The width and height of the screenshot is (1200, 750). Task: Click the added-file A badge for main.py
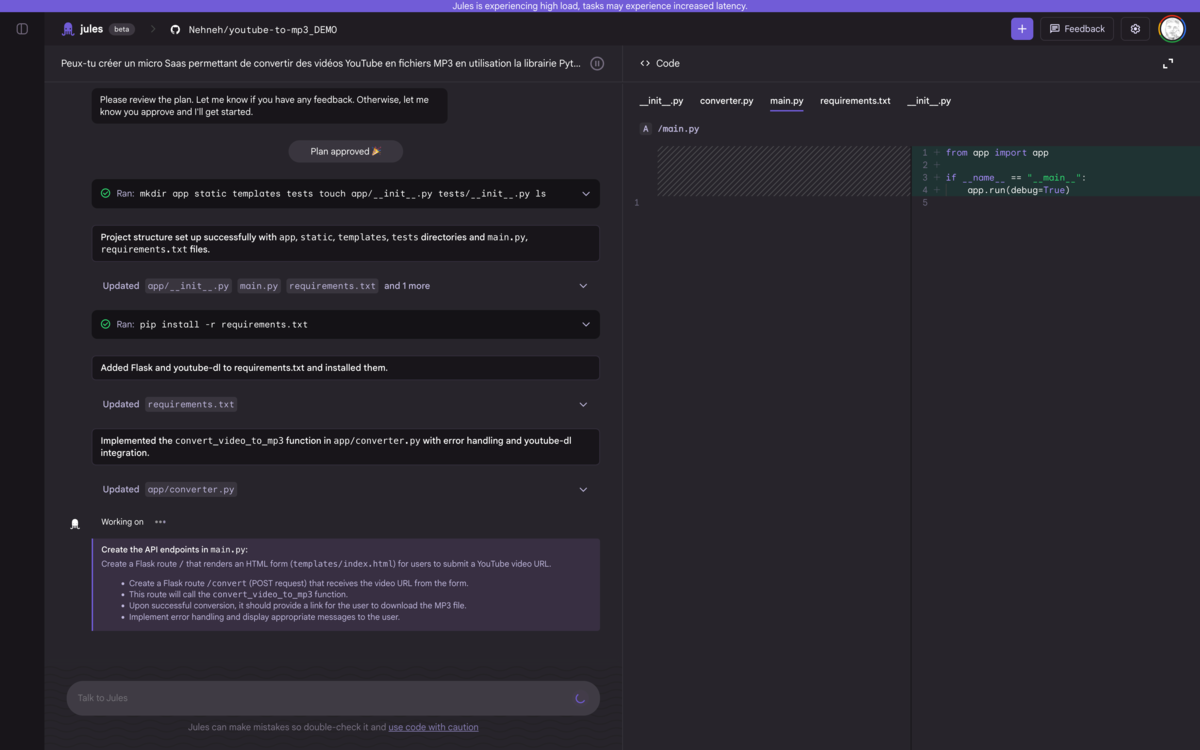646,129
